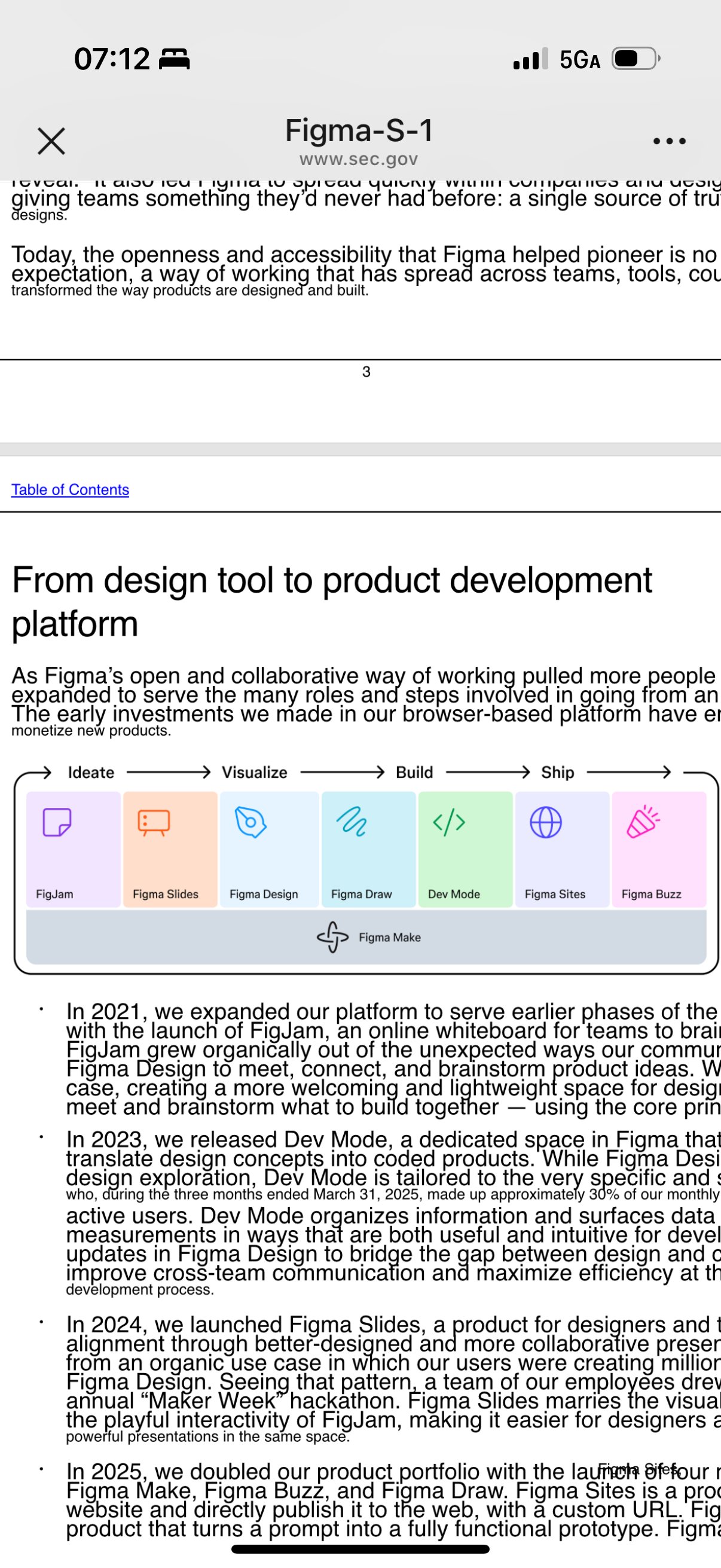721x1568 pixels.
Task: Tap the text 'powerful presentations in the same space.'
Action: point(208,1436)
